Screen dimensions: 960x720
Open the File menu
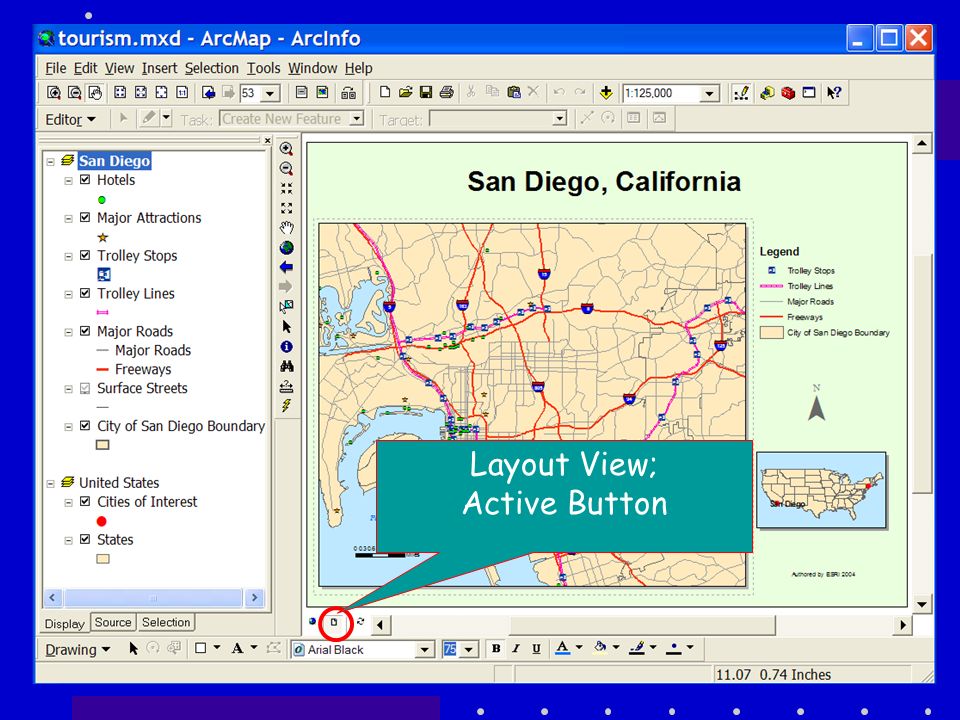[x=55, y=68]
